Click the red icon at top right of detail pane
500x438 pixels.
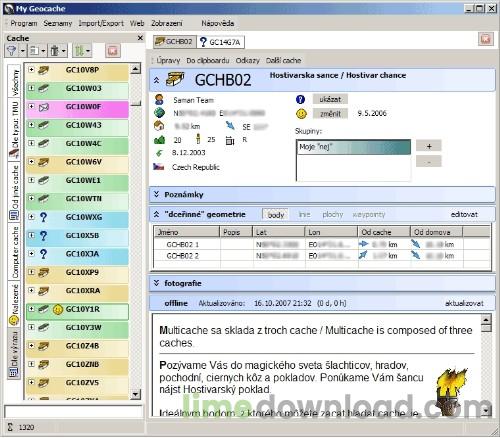pos(486,39)
